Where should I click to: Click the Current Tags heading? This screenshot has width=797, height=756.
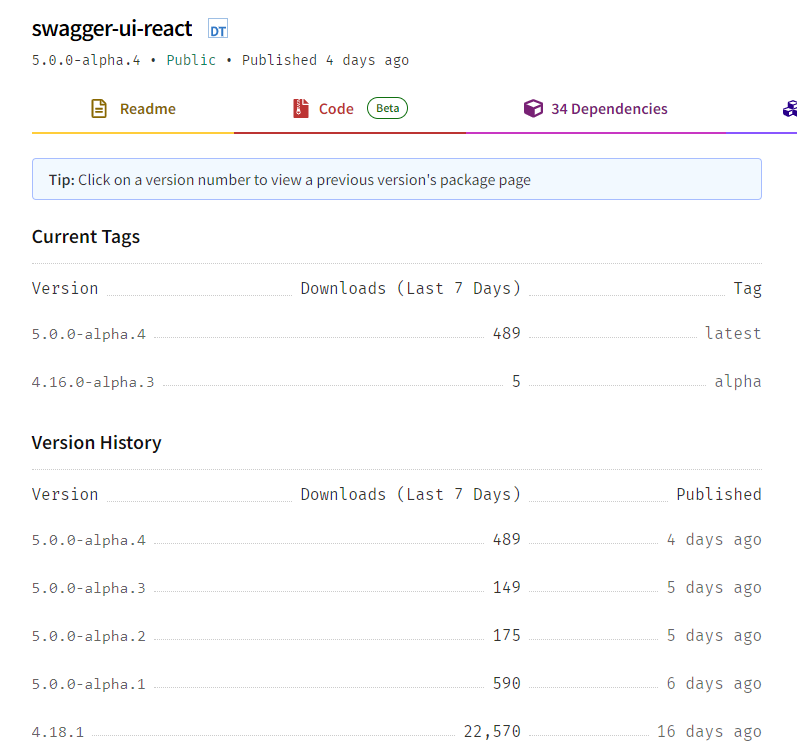86,237
